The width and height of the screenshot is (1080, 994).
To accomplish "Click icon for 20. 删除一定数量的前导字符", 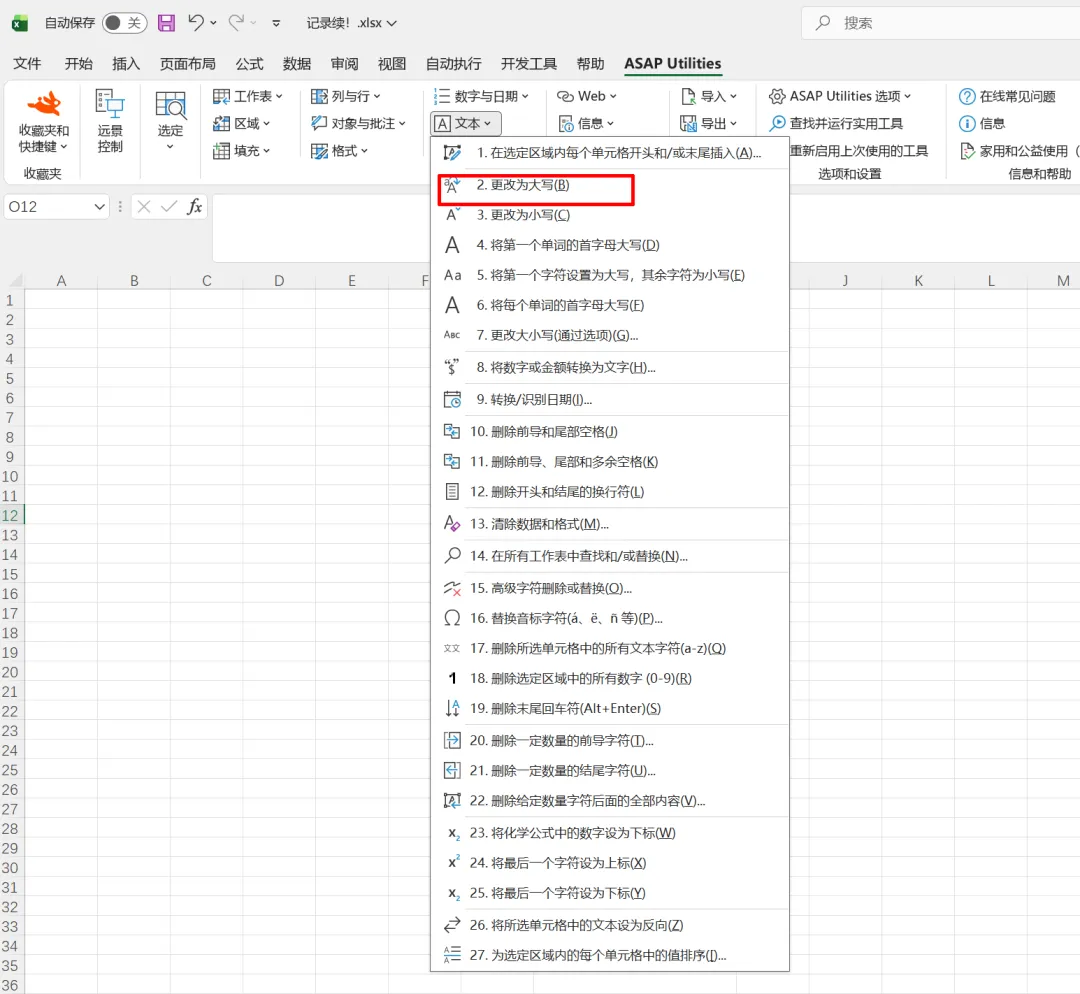I will click(452, 741).
